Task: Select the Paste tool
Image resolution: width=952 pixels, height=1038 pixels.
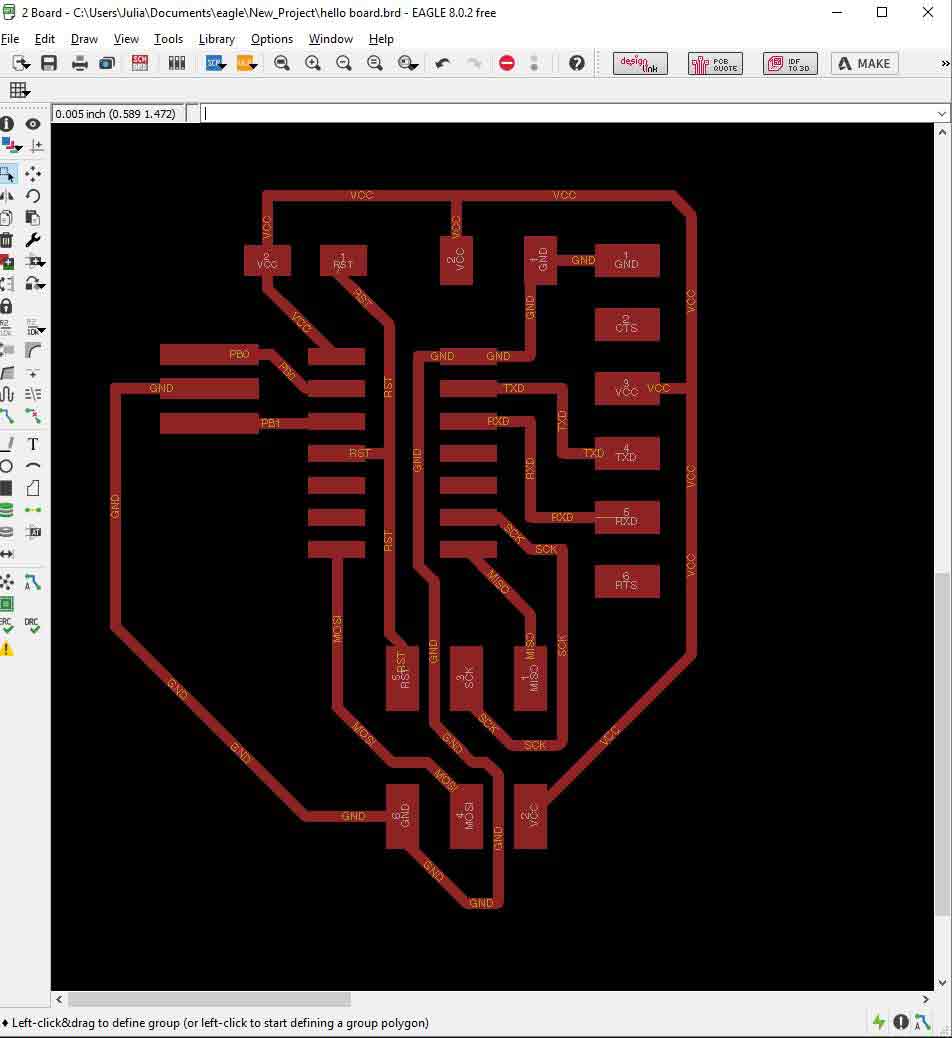Action: pos(33,218)
